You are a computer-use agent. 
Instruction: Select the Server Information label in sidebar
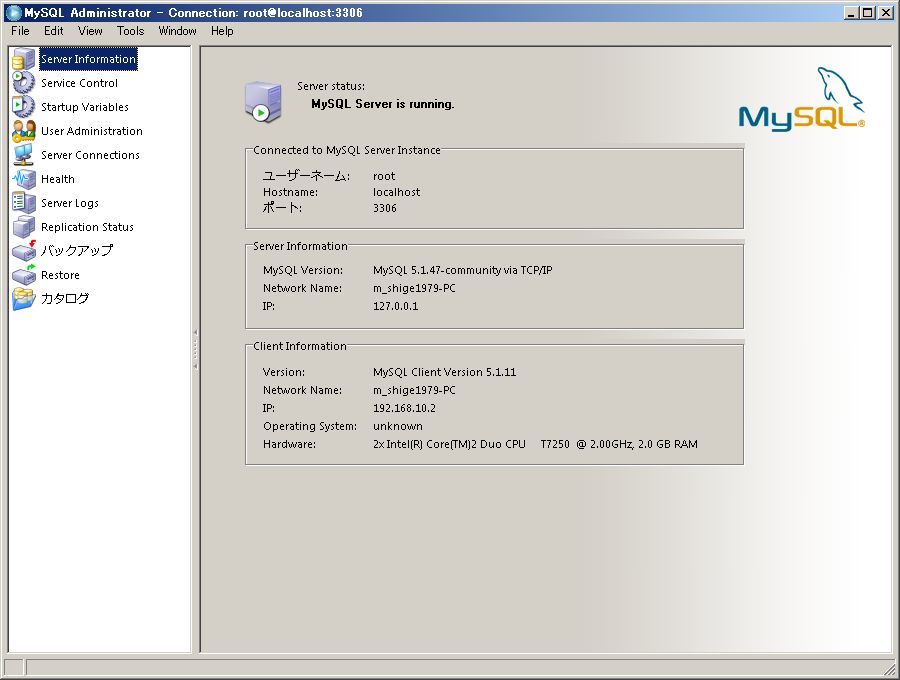tap(88, 59)
